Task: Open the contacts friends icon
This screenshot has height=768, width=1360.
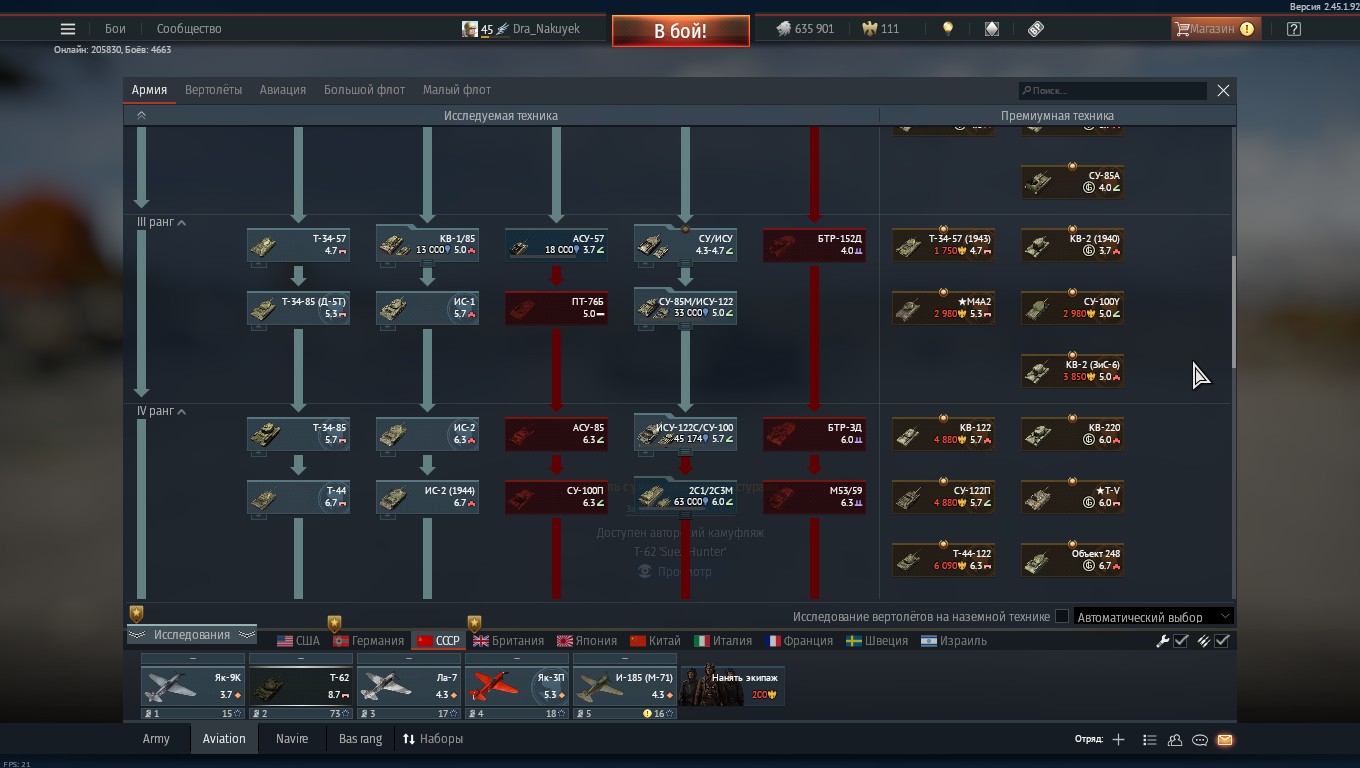Action: [1175, 740]
